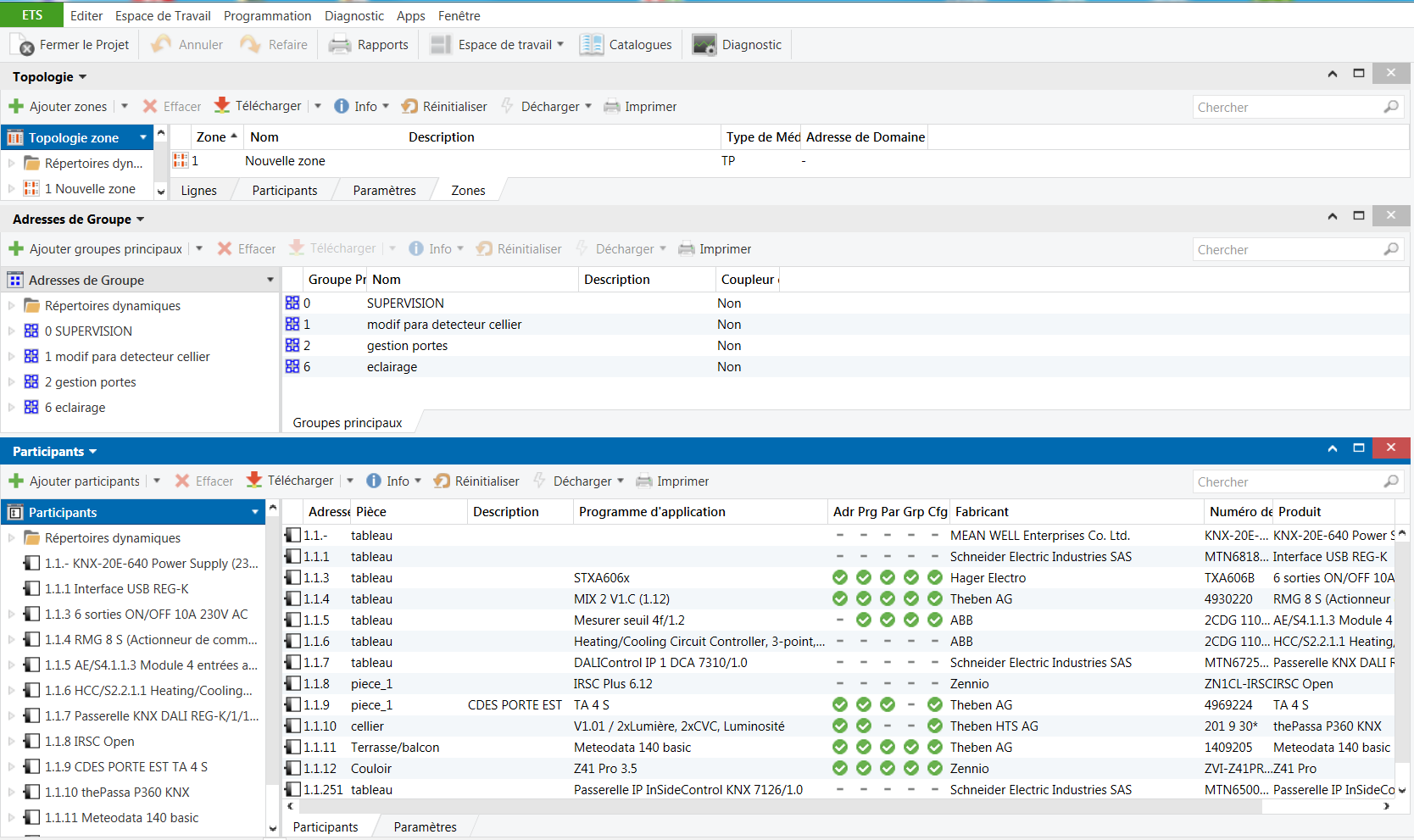The width and height of the screenshot is (1414, 840).
Task: Click the Diagnostic toolbar icon
Action: pos(737,44)
